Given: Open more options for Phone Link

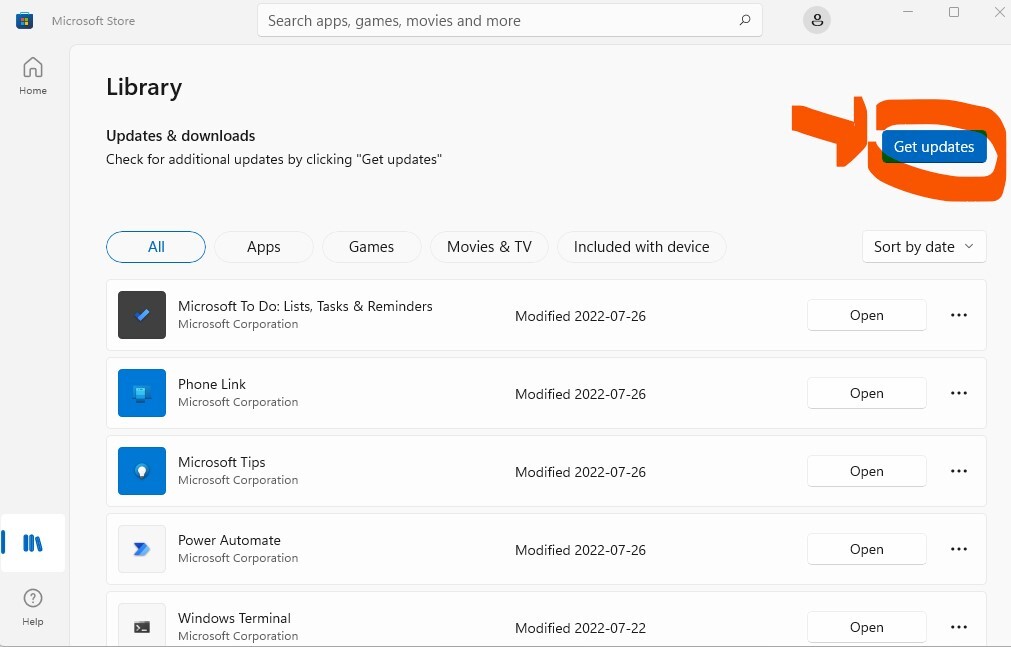Looking at the screenshot, I should coord(959,393).
